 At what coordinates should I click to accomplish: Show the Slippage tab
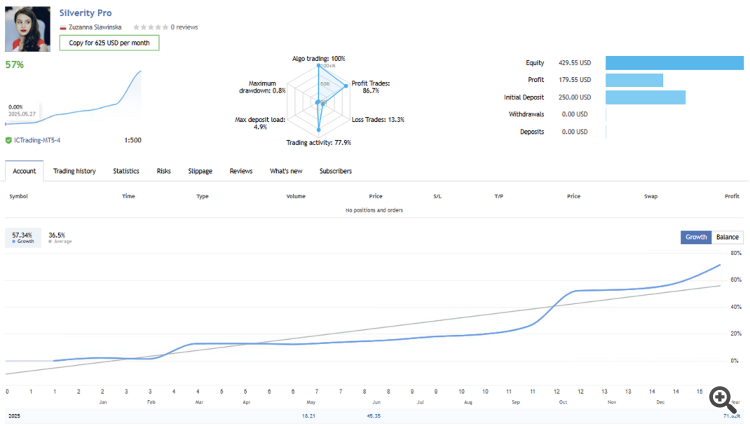199,171
